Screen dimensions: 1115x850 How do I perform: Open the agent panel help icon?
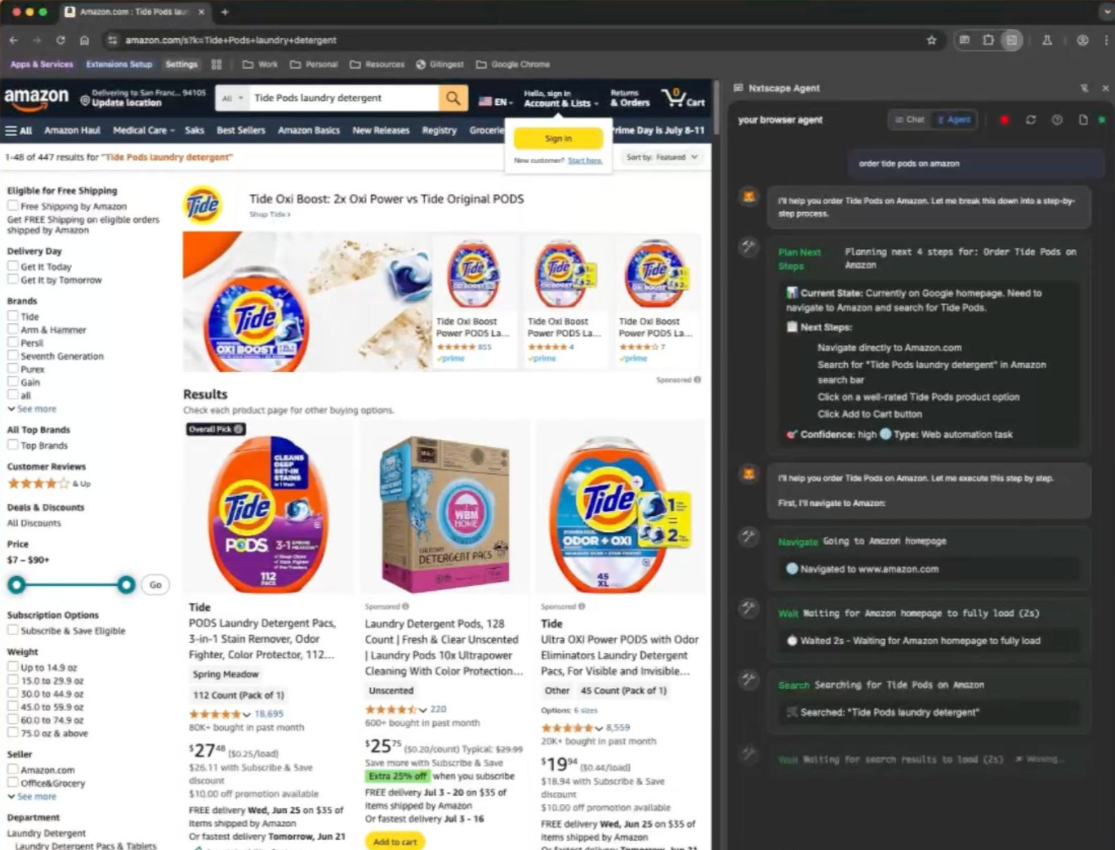click(1057, 120)
